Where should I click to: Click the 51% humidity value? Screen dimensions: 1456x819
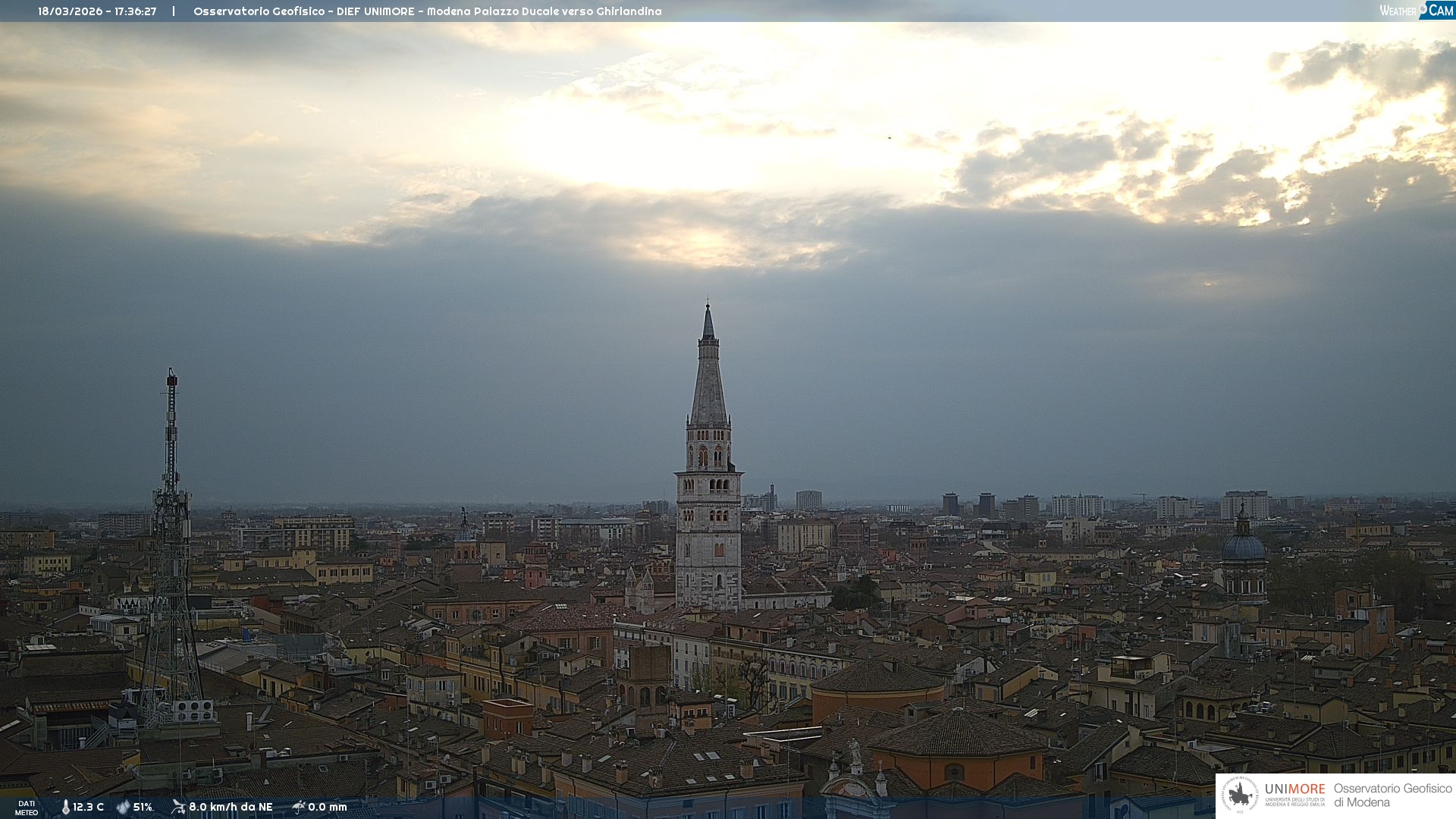[143, 807]
